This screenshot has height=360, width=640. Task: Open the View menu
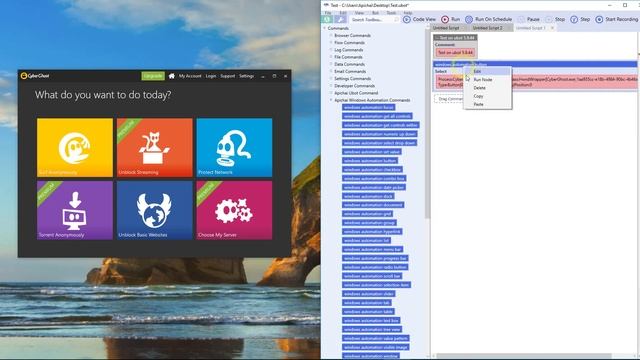359,13
